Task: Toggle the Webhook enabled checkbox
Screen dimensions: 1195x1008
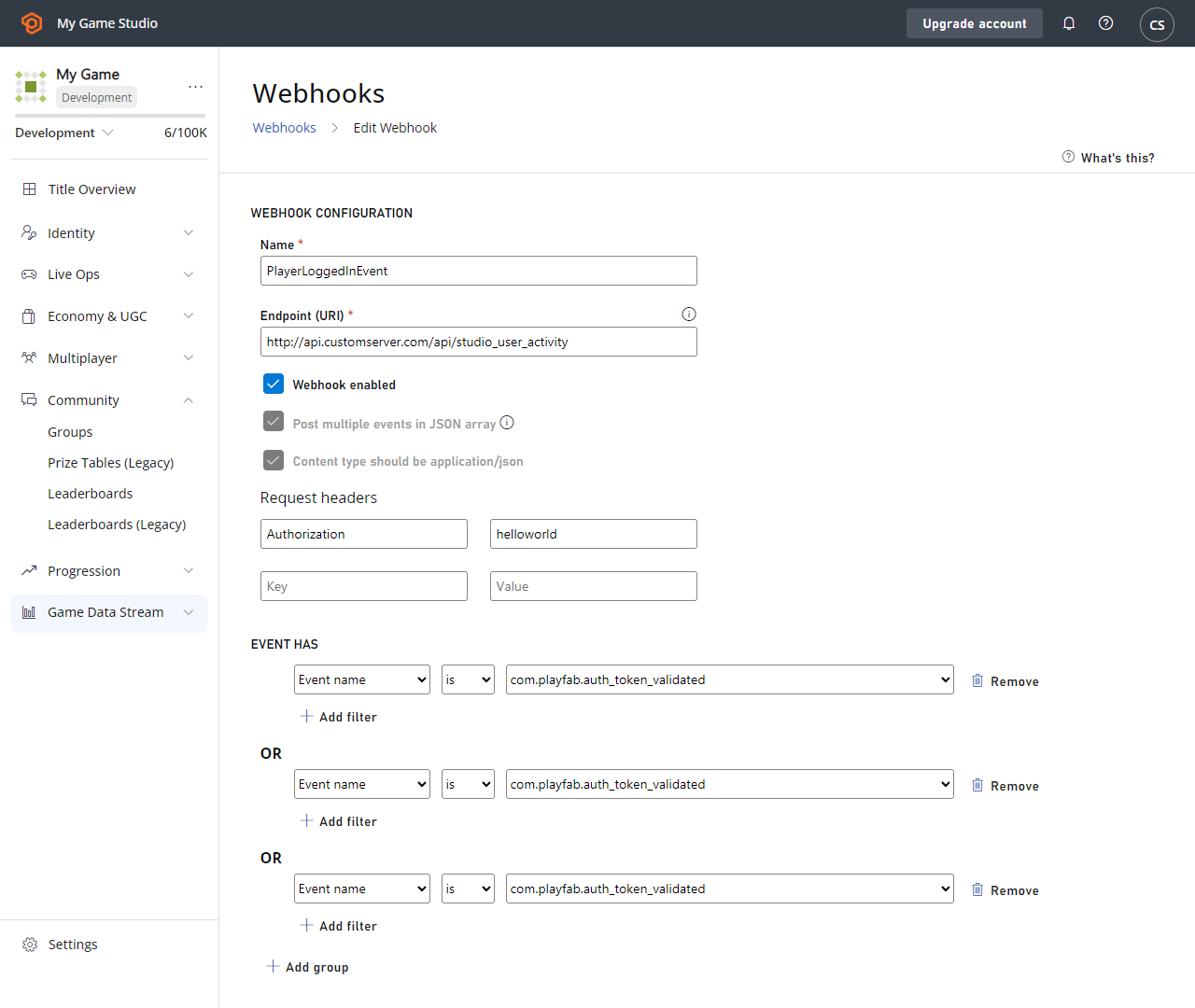Action: coord(274,384)
